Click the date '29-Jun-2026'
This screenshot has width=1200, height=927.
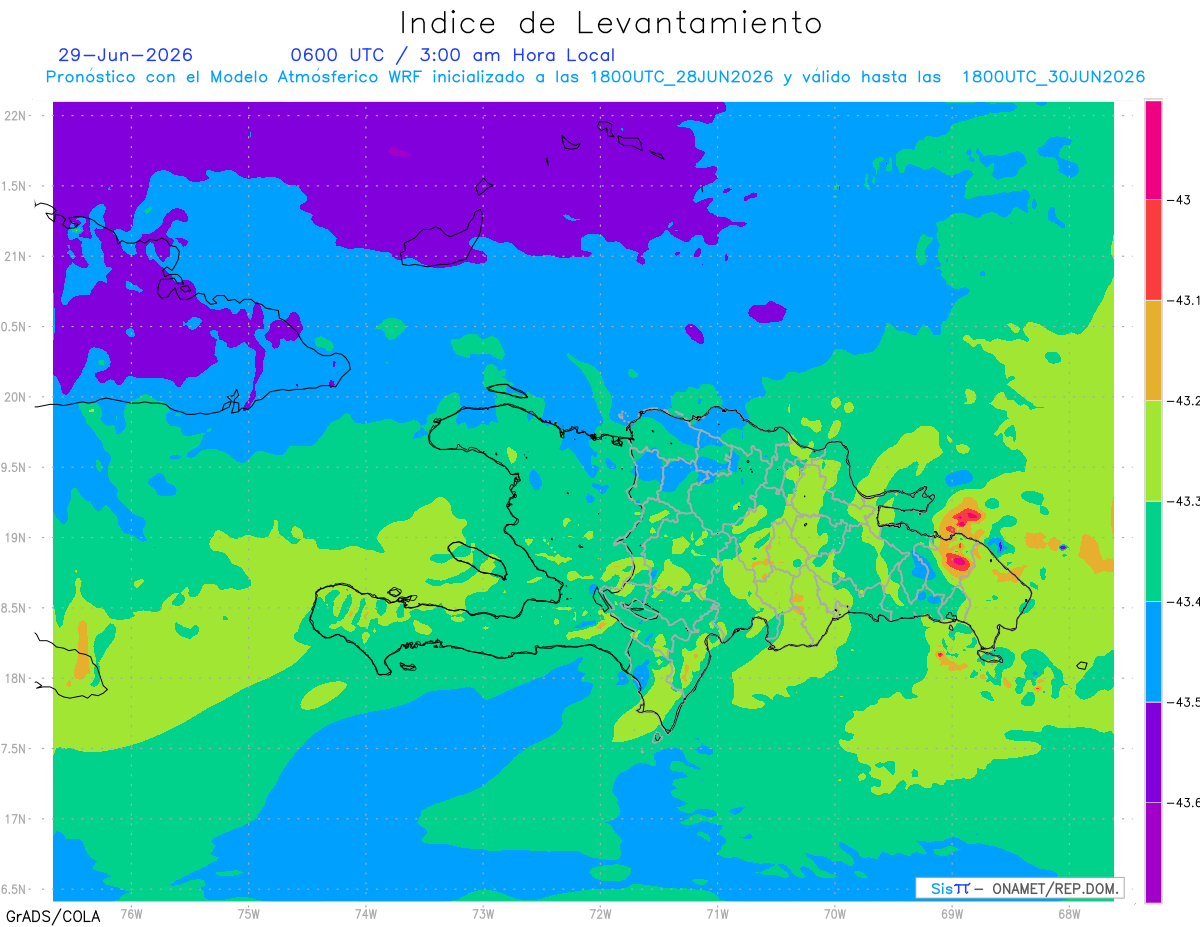click(126, 55)
